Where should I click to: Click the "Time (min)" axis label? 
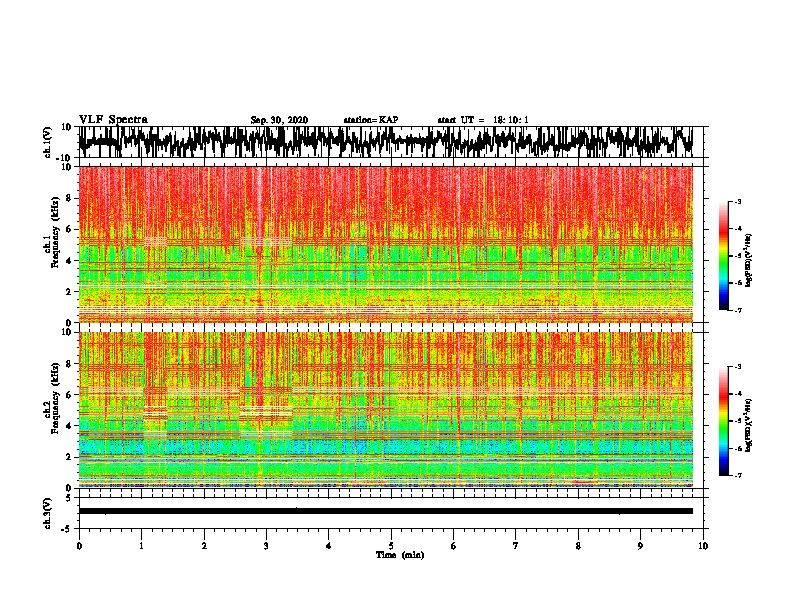tap(400, 555)
